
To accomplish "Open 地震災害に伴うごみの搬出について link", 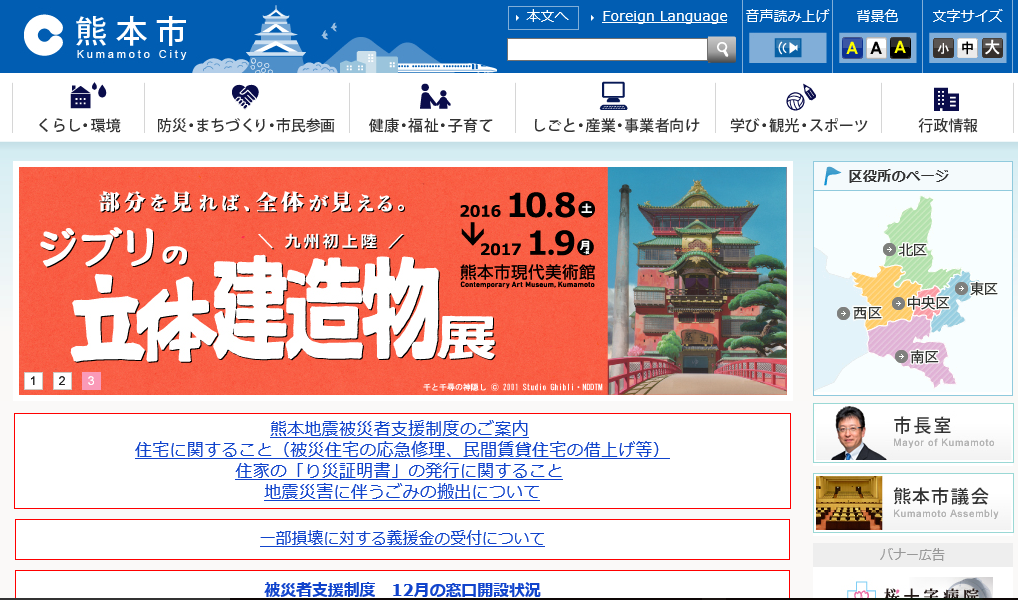I will (402, 492).
